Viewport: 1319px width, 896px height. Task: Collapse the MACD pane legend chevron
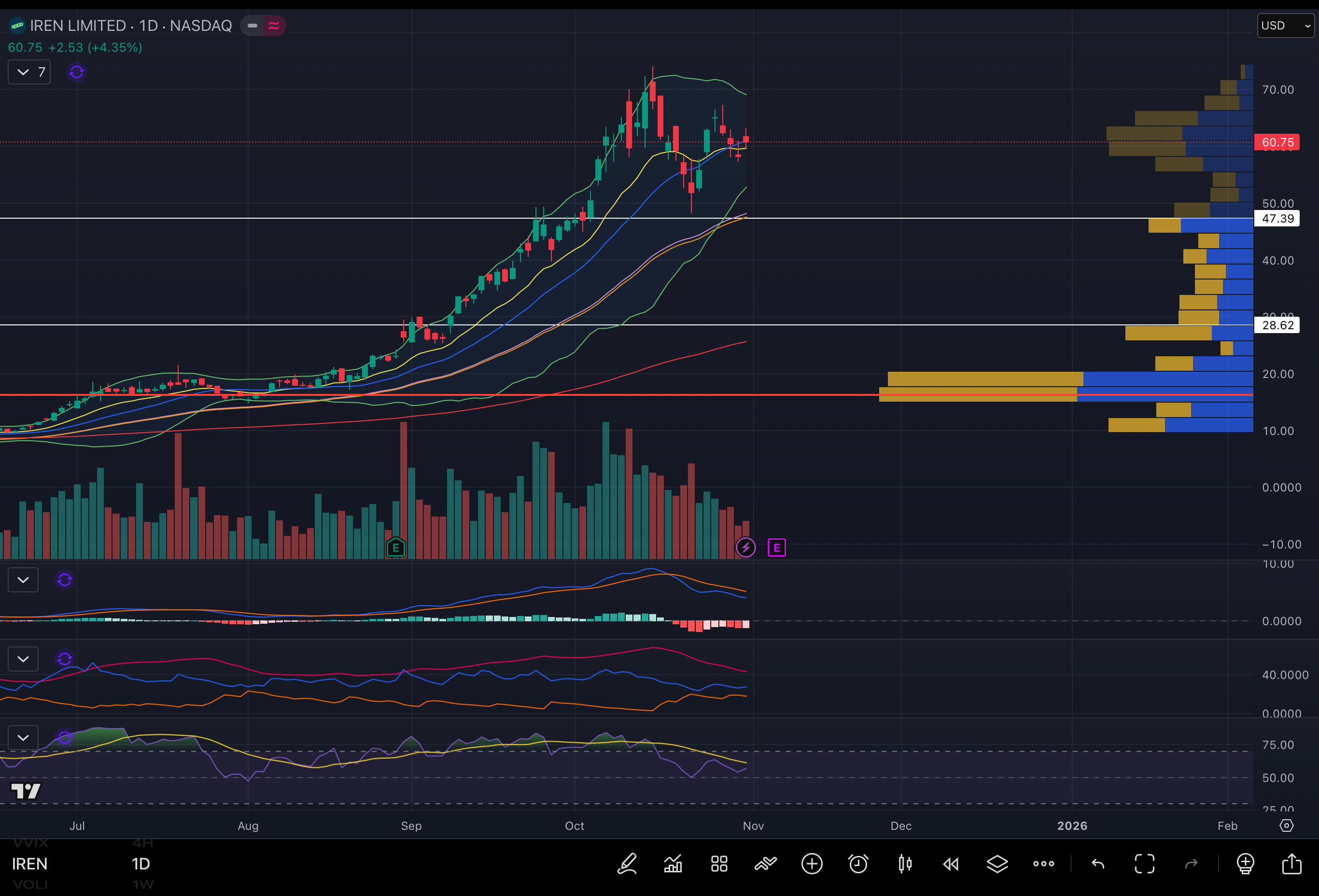(x=23, y=580)
